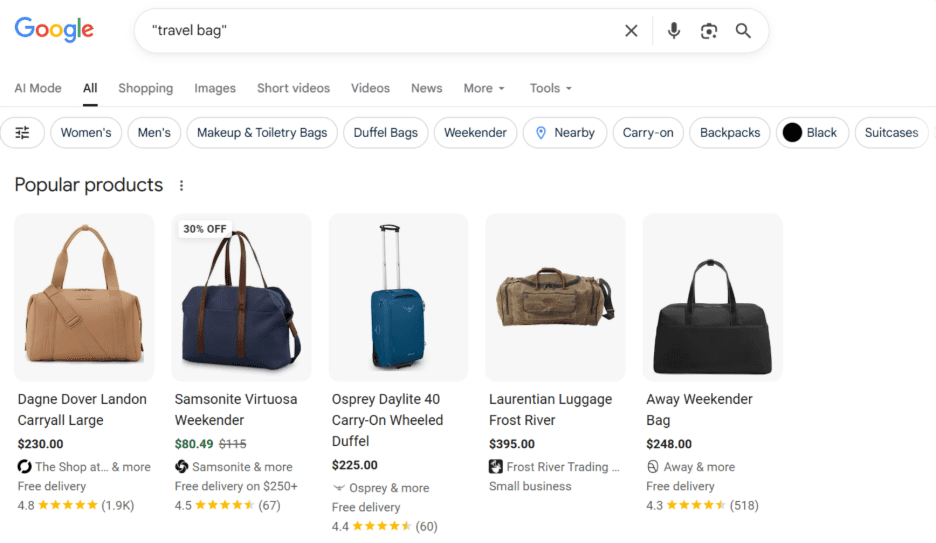Open Osprey Daylite 40 Carry-On title link
The height and width of the screenshot is (543, 936).
point(387,420)
